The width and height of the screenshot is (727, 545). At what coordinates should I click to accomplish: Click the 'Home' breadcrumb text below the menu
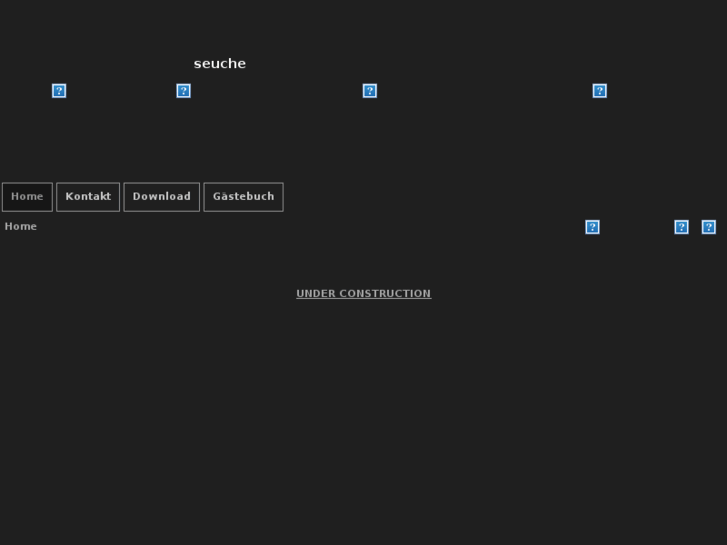click(x=20, y=226)
